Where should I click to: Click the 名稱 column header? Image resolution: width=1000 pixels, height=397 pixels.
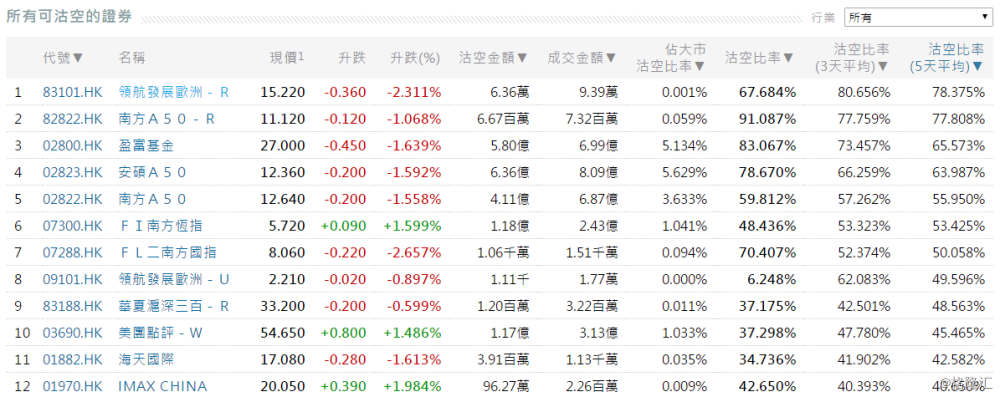point(132,58)
